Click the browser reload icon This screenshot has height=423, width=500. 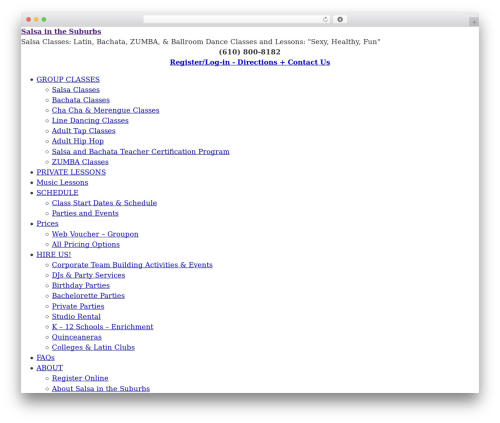[325, 20]
